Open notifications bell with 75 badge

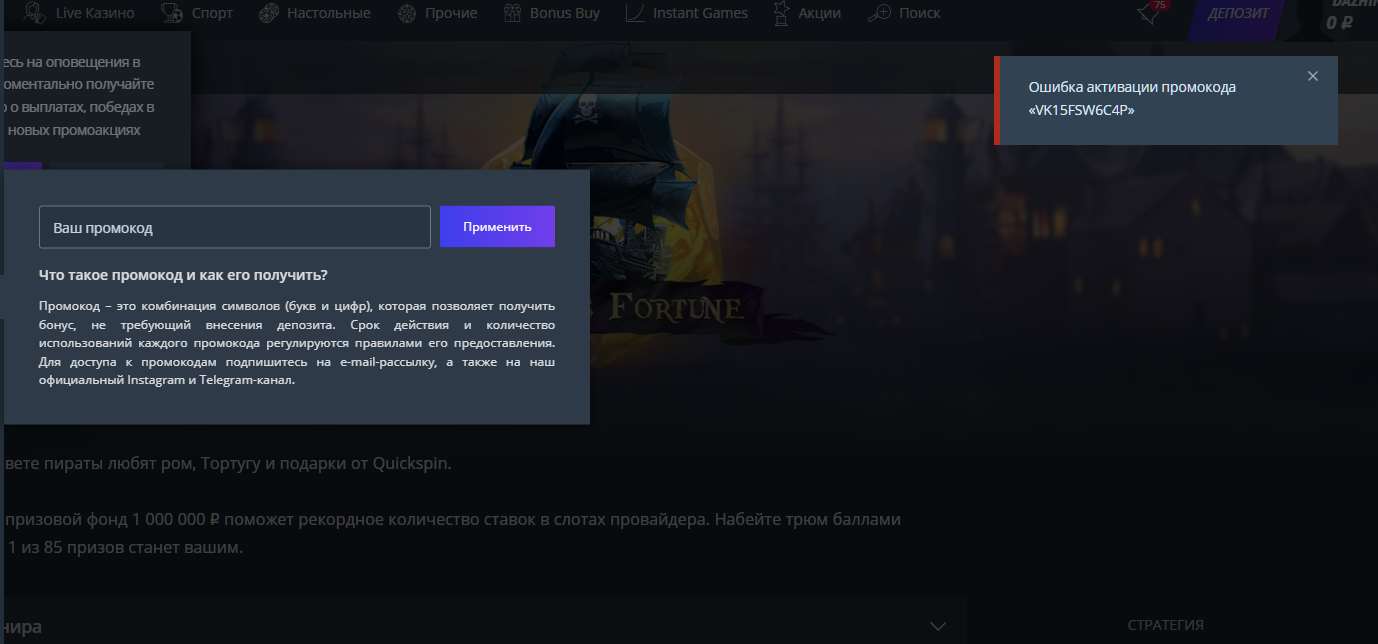(x=1148, y=13)
